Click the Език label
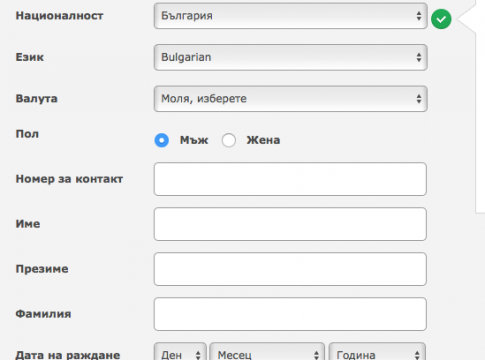Image resolution: width=485 pixels, height=360 pixels. (x=30, y=57)
